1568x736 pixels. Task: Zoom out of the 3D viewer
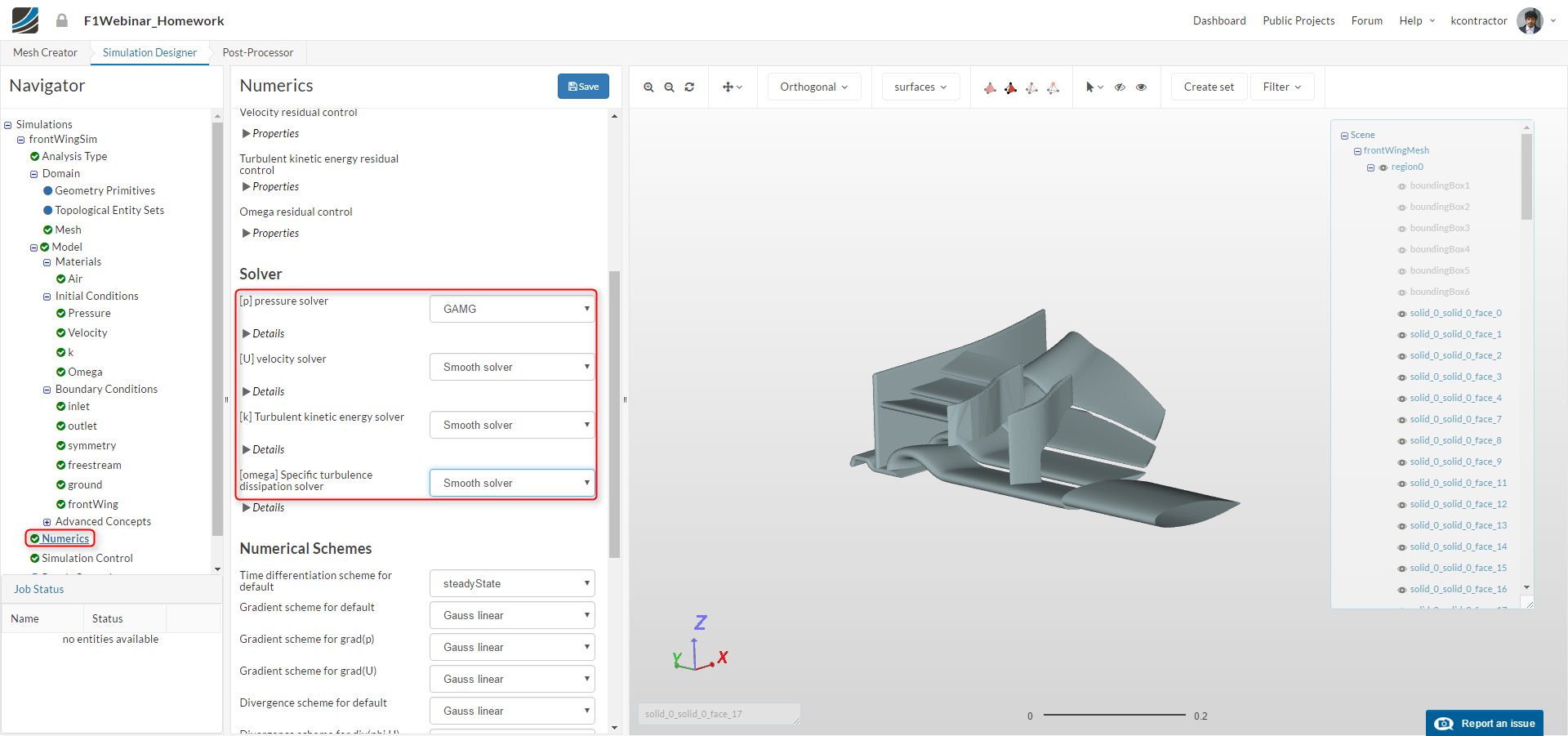click(669, 87)
